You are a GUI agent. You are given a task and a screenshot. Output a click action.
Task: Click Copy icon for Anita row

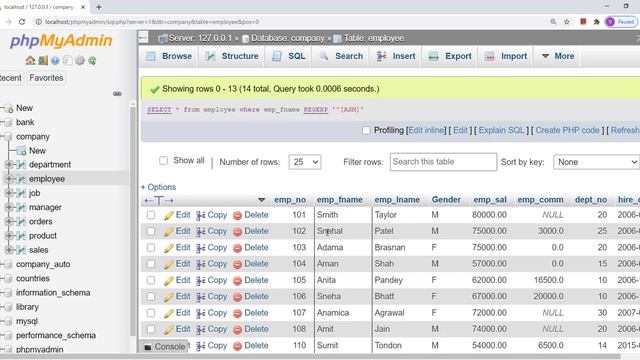click(200, 281)
